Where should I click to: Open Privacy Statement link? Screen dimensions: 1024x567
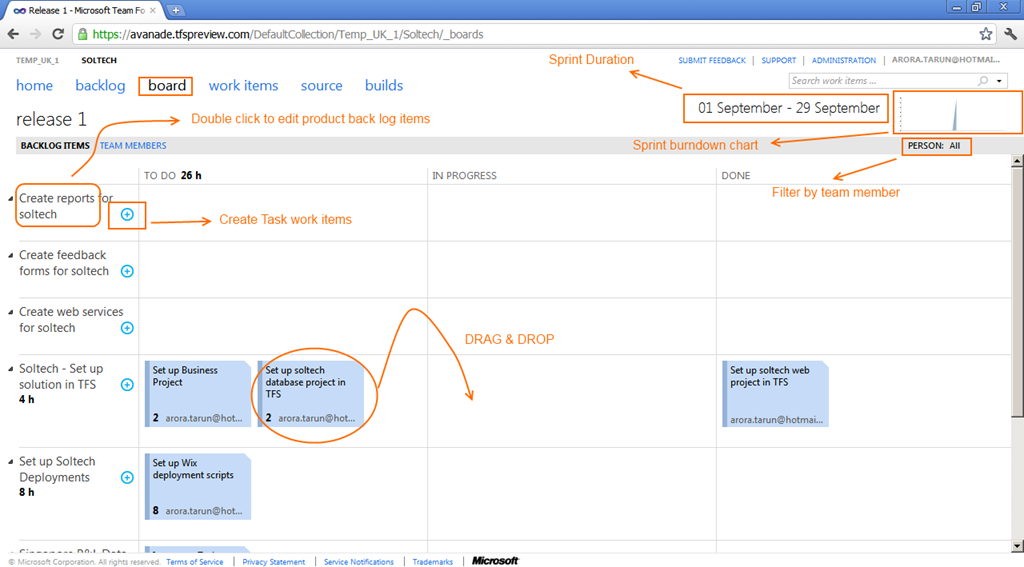point(274,562)
